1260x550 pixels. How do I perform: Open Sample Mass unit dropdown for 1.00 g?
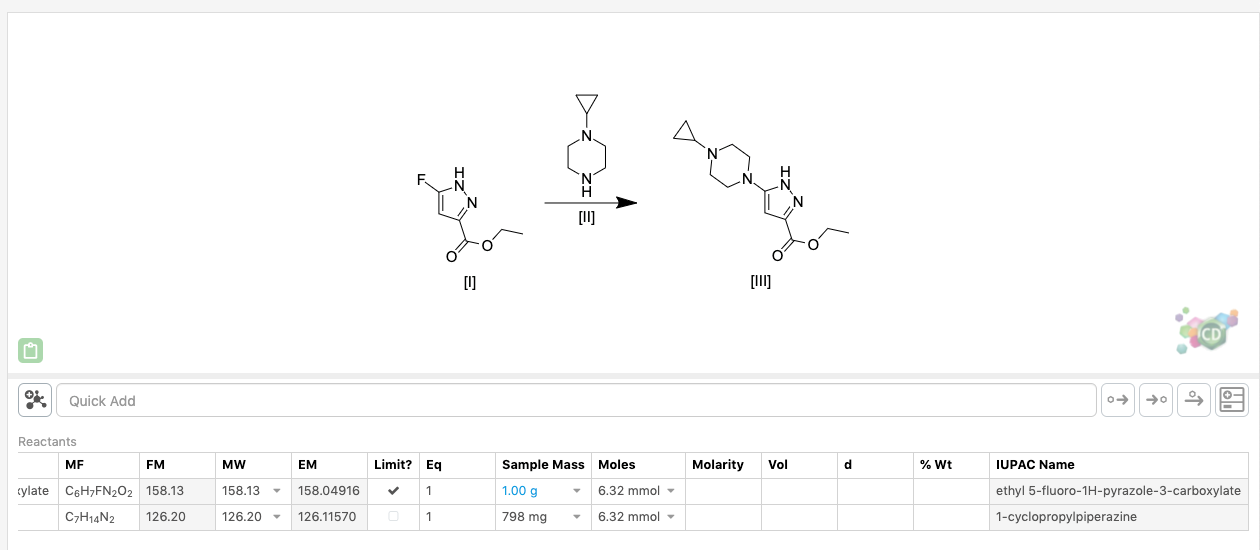tap(577, 491)
